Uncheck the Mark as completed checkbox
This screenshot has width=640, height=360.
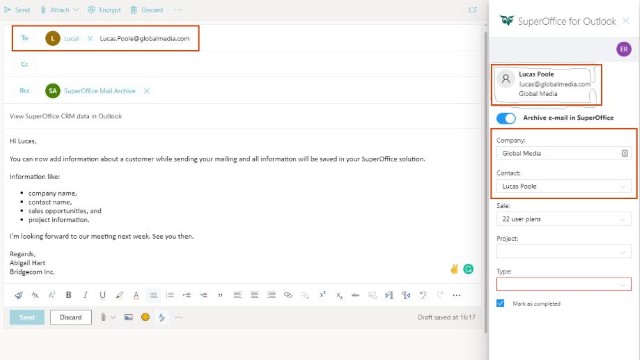500,303
